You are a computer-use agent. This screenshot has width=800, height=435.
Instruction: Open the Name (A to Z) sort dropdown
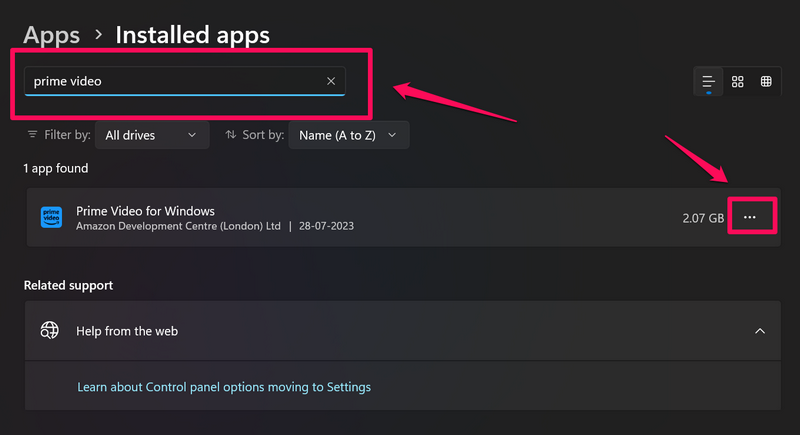[x=348, y=135]
